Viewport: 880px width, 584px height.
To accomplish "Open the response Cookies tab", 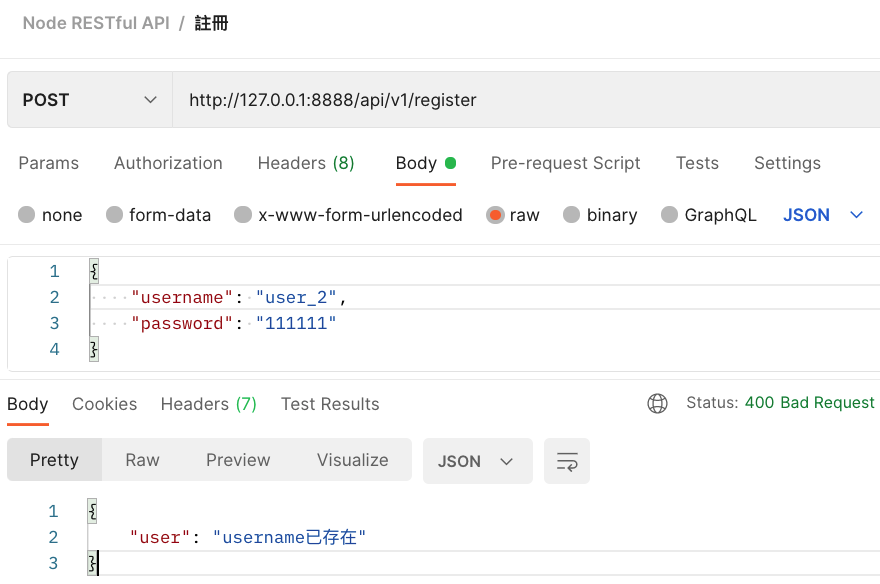I will [104, 404].
